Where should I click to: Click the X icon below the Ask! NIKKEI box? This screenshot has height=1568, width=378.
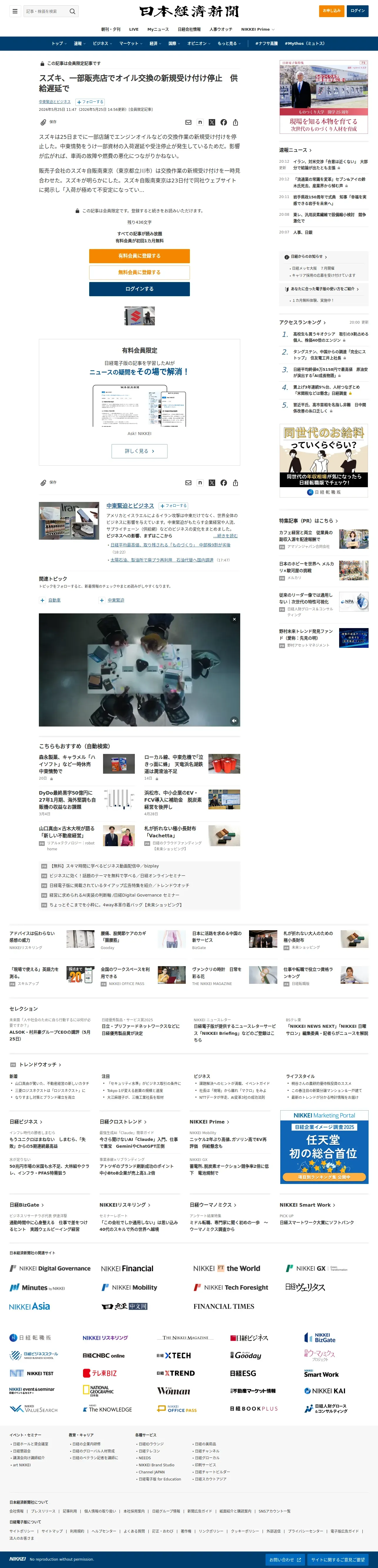pos(211,483)
